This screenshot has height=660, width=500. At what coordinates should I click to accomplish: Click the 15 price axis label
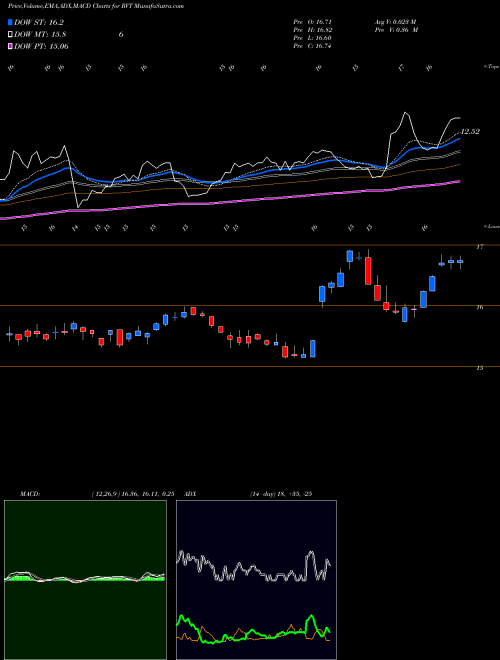point(480,368)
